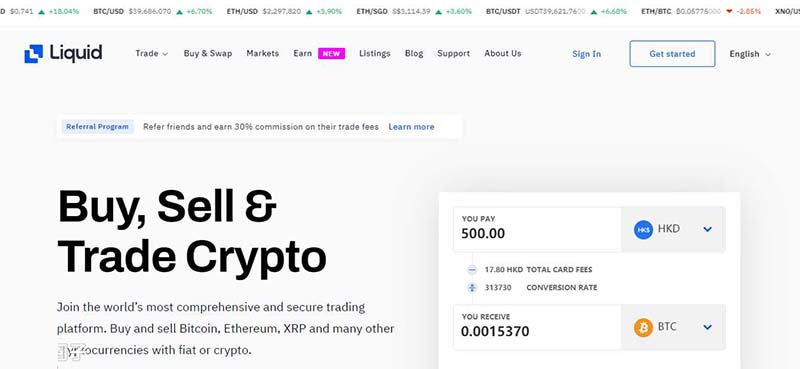Expand the BTC receive currency selector
Viewport: 800px width, 369px height.
point(707,327)
